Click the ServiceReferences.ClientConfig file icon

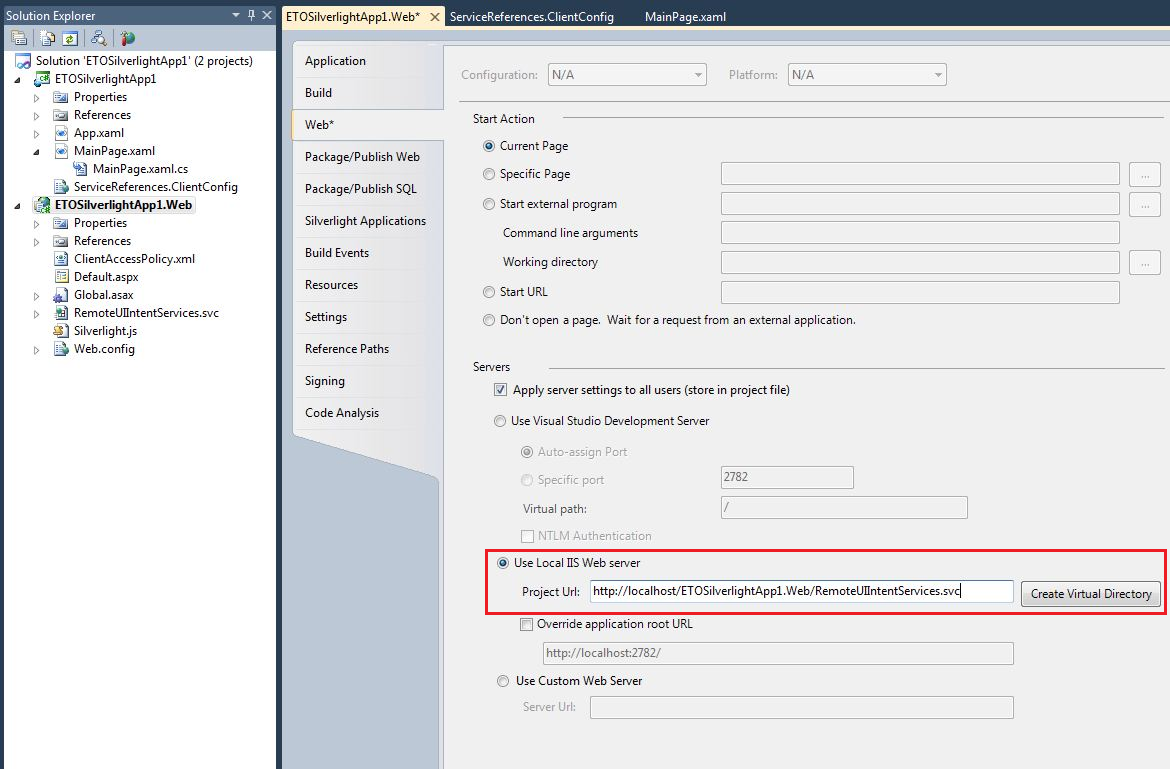[61, 186]
